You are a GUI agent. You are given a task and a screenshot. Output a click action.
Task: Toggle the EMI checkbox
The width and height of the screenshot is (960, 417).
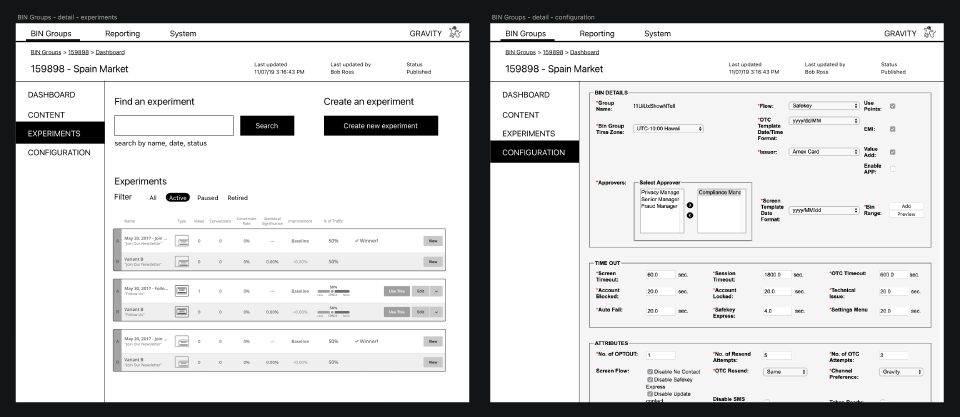(892, 129)
